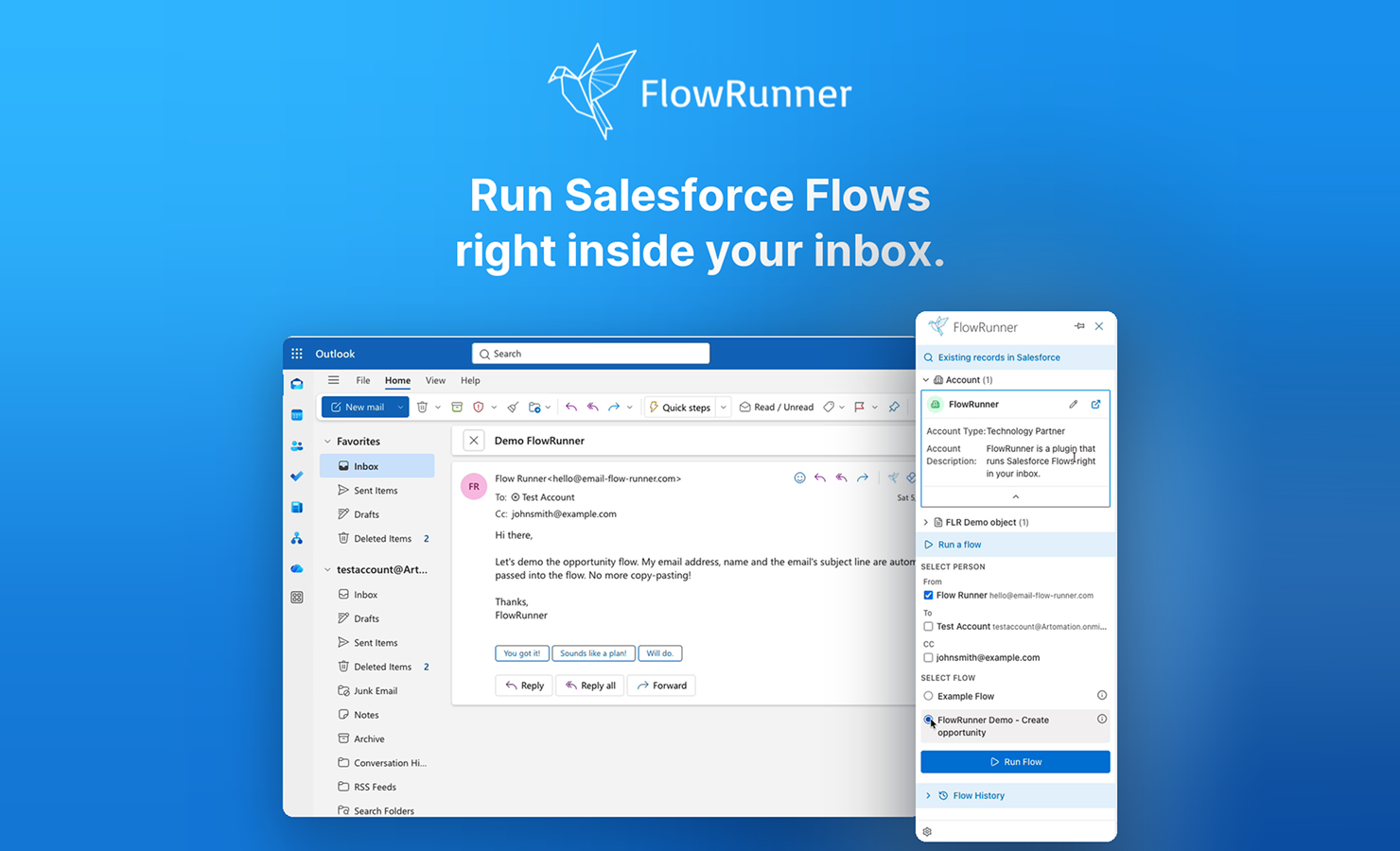The width and height of the screenshot is (1400, 851).
Task: Switch to the View ribbon tab
Action: [x=435, y=380]
